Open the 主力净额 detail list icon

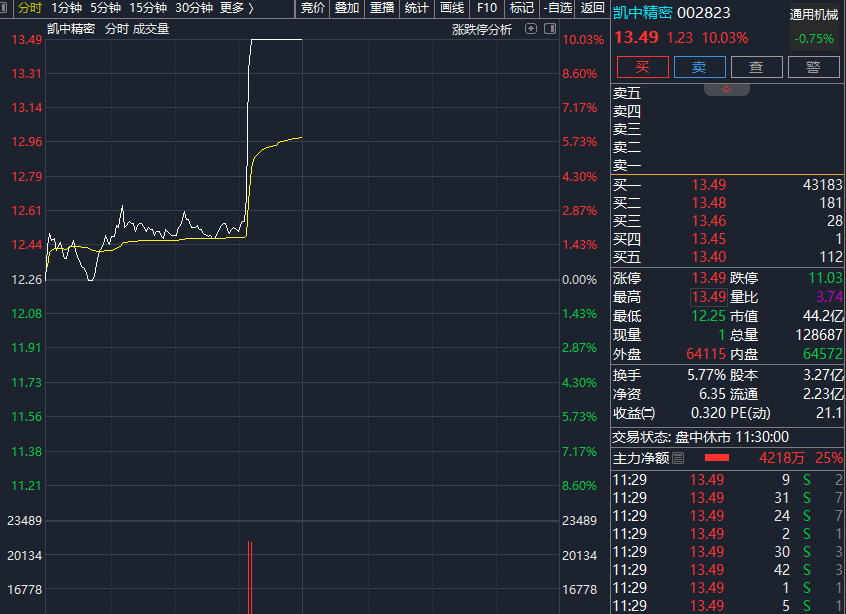click(x=678, y=458)
